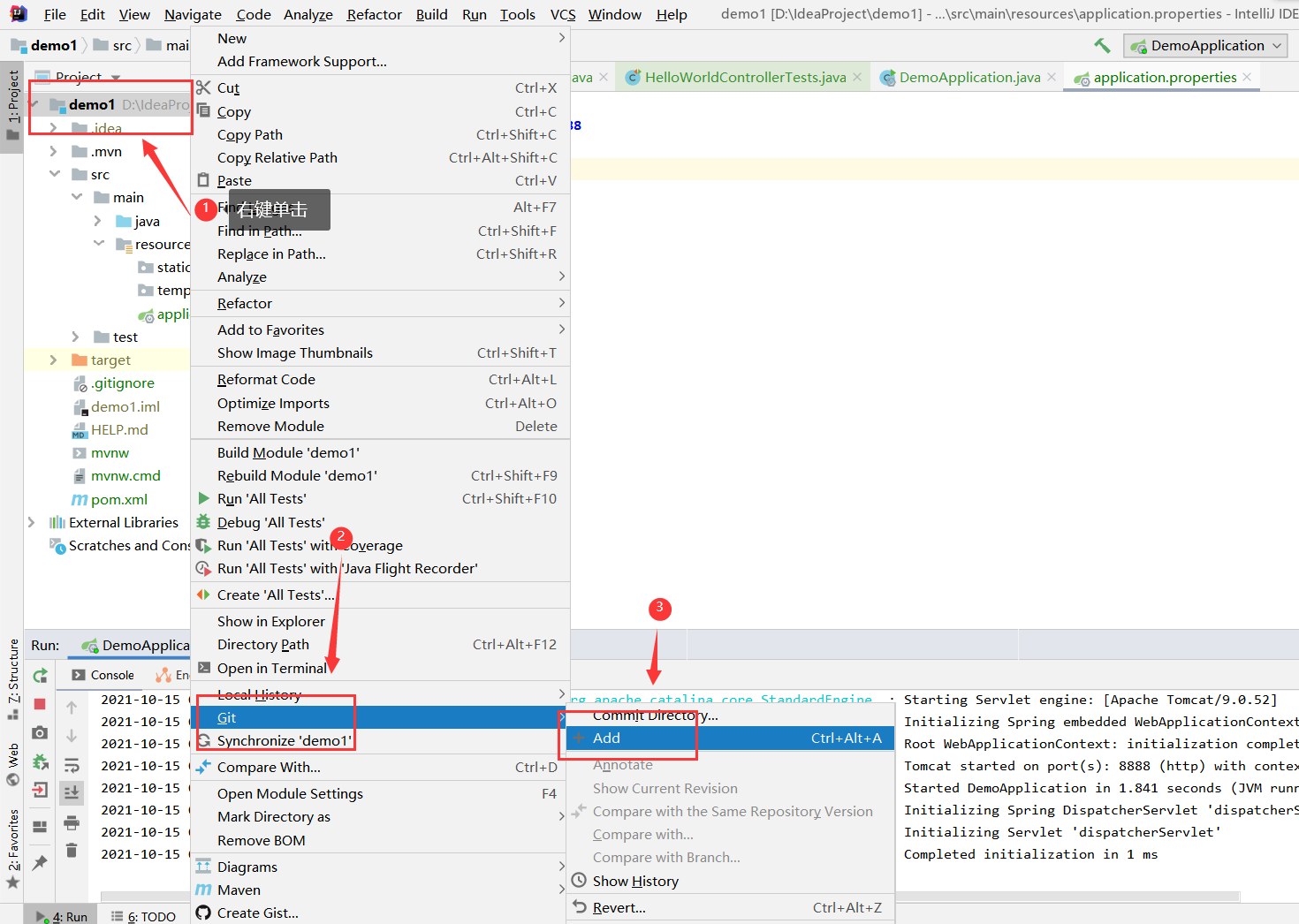Choose Commit Directory... in Git submenu

coord(731,715)
